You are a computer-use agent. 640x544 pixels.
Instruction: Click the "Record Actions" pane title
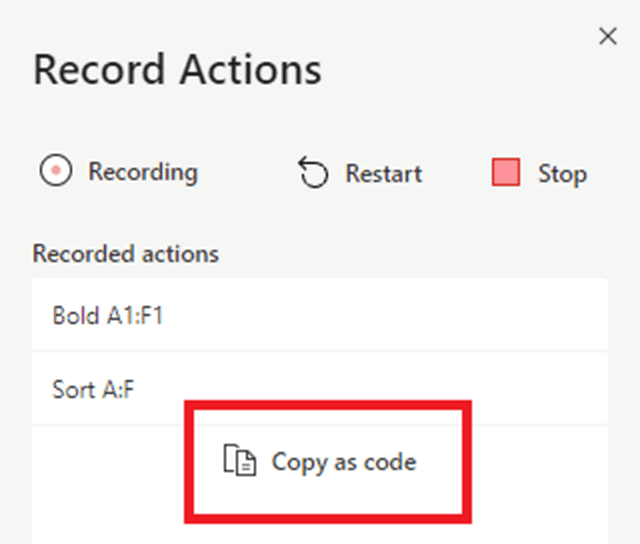coord(178,70)
